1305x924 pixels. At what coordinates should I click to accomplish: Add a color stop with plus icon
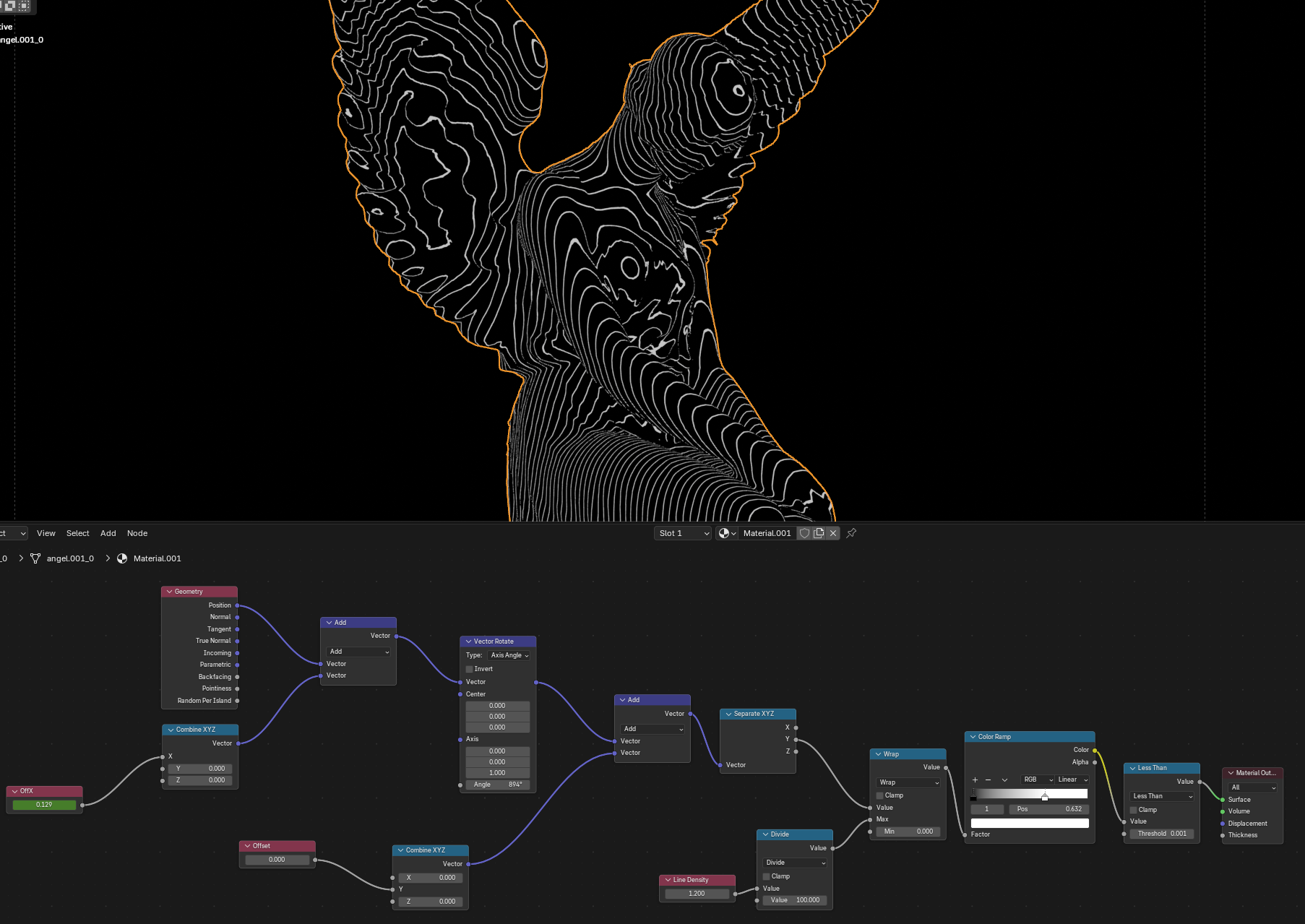click(x=975, y=780)
